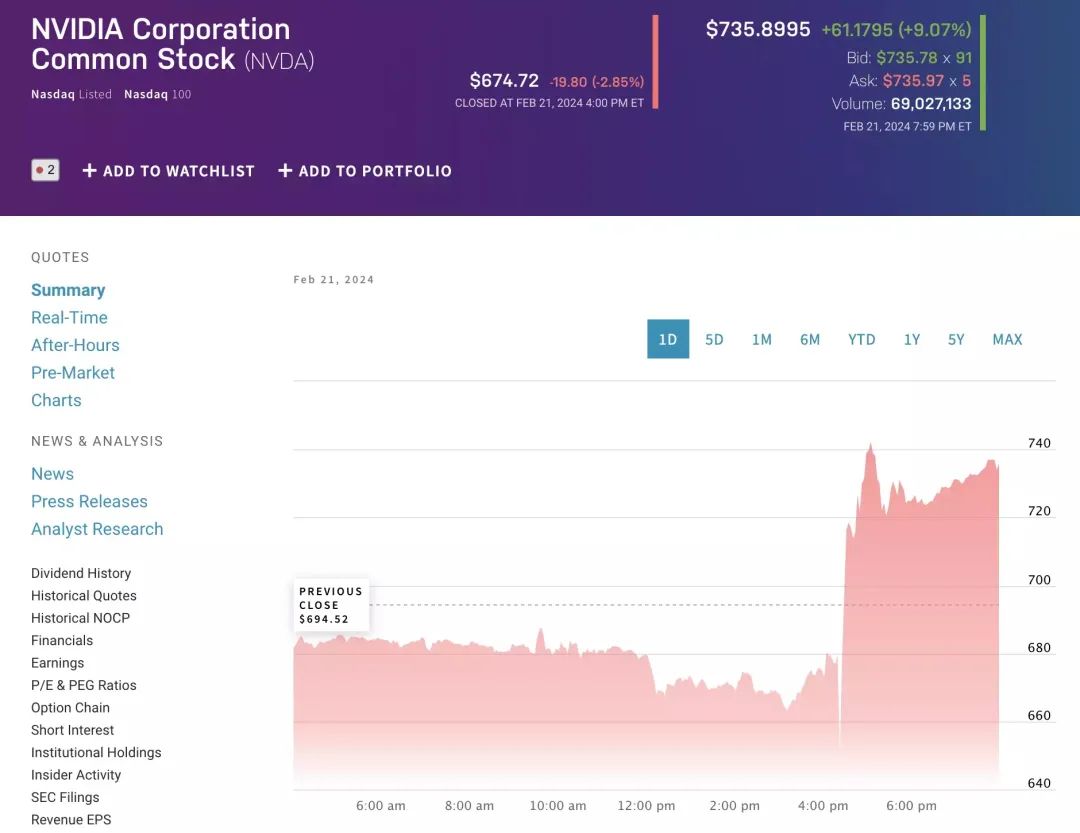Select YTD chart range
The image size is (1080, 833).
pos(861,339)
